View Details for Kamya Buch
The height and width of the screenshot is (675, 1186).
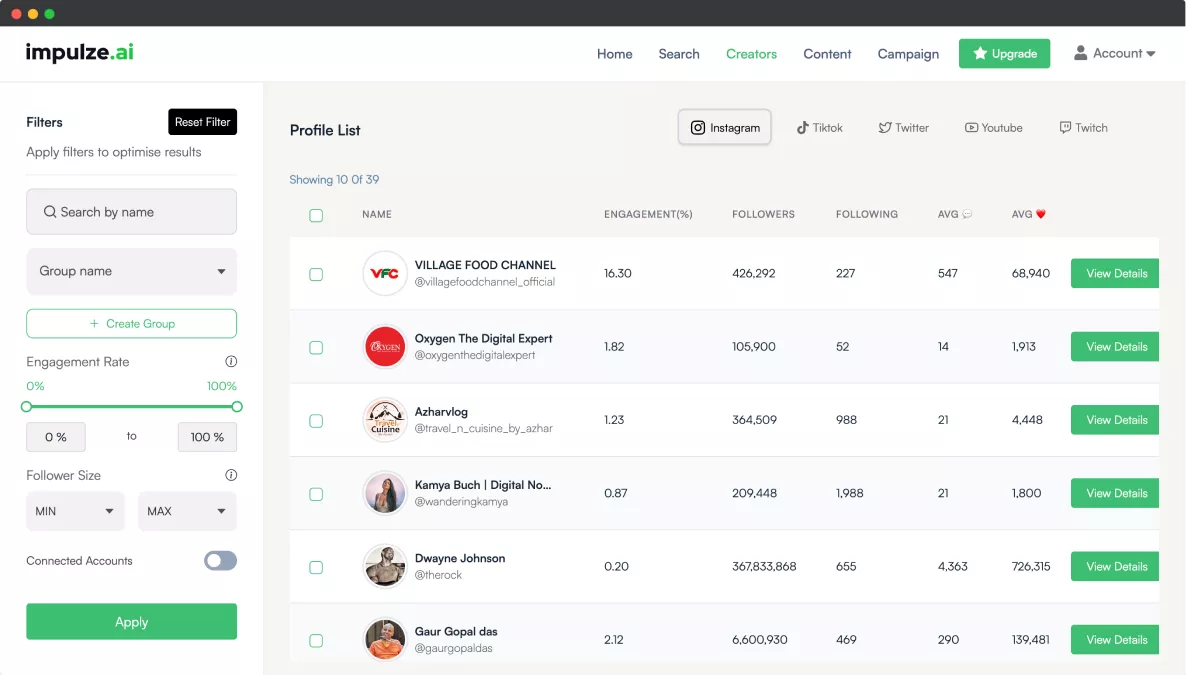coord(1115,494)
